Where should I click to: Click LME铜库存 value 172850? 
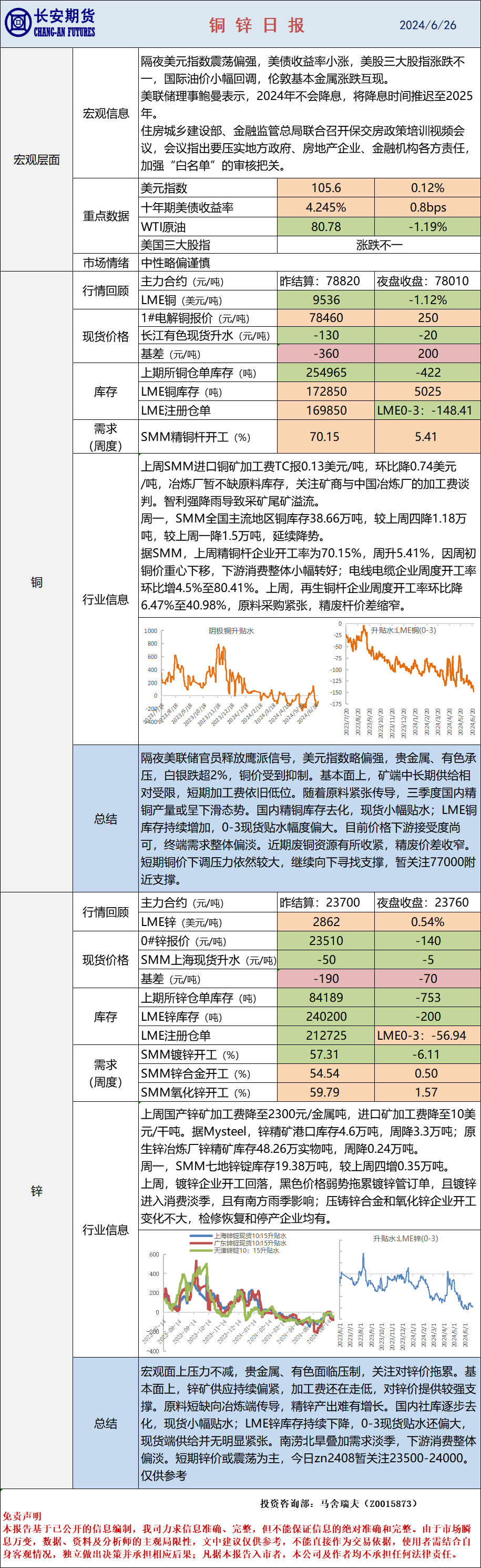click(326, 391)
